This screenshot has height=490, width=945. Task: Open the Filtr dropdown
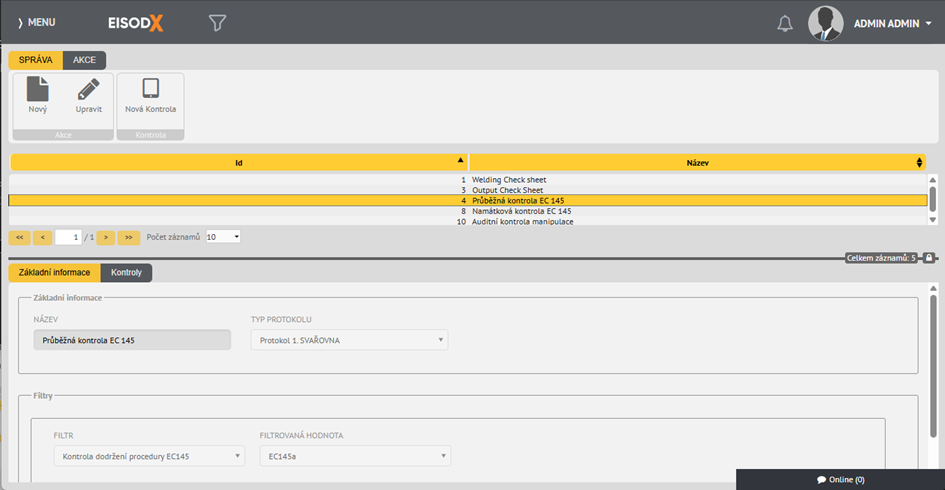click(x=149, y=456)
